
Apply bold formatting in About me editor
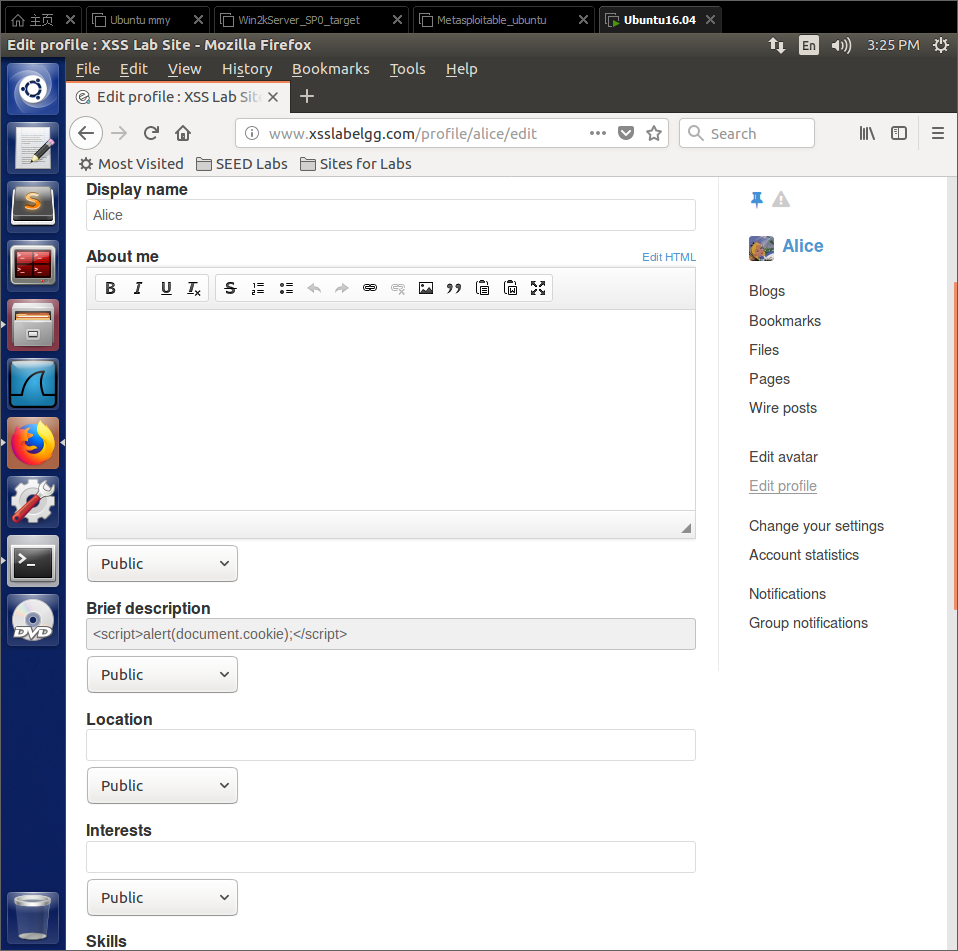click(x=111, y=288)
